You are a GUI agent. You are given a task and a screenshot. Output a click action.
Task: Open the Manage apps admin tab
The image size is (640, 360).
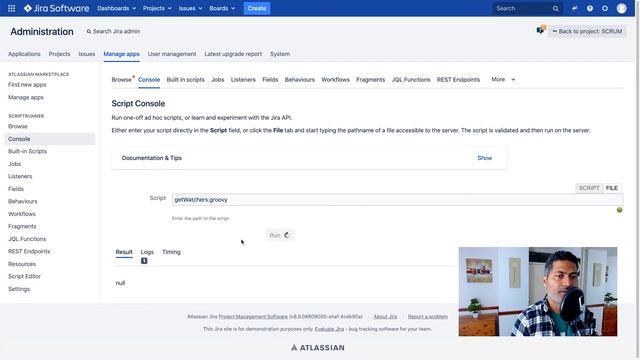(x=121, y=54)
